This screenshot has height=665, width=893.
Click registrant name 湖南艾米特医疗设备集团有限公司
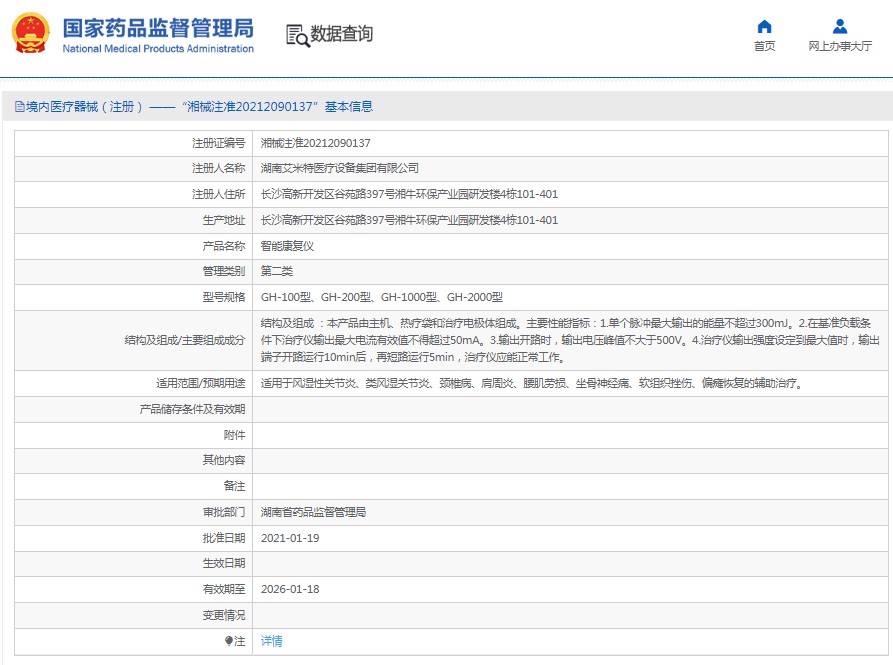[x=339, y=169]
